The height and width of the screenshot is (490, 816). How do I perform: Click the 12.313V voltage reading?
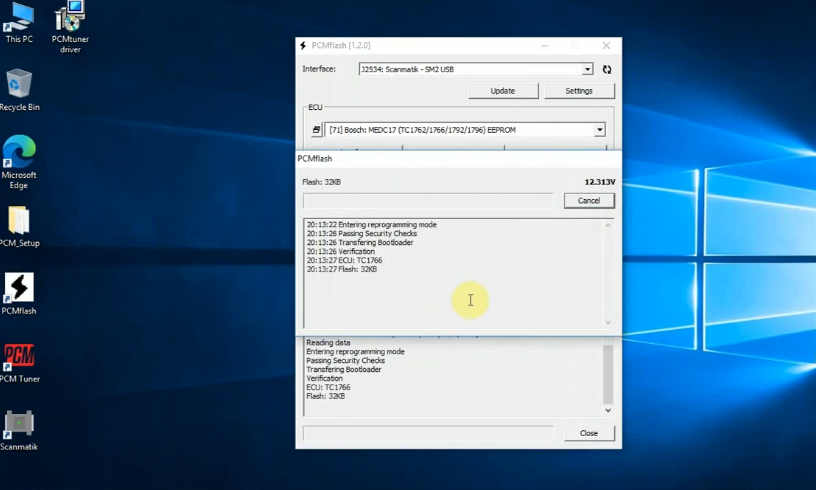pyautogui.click(x=600, y=182)
